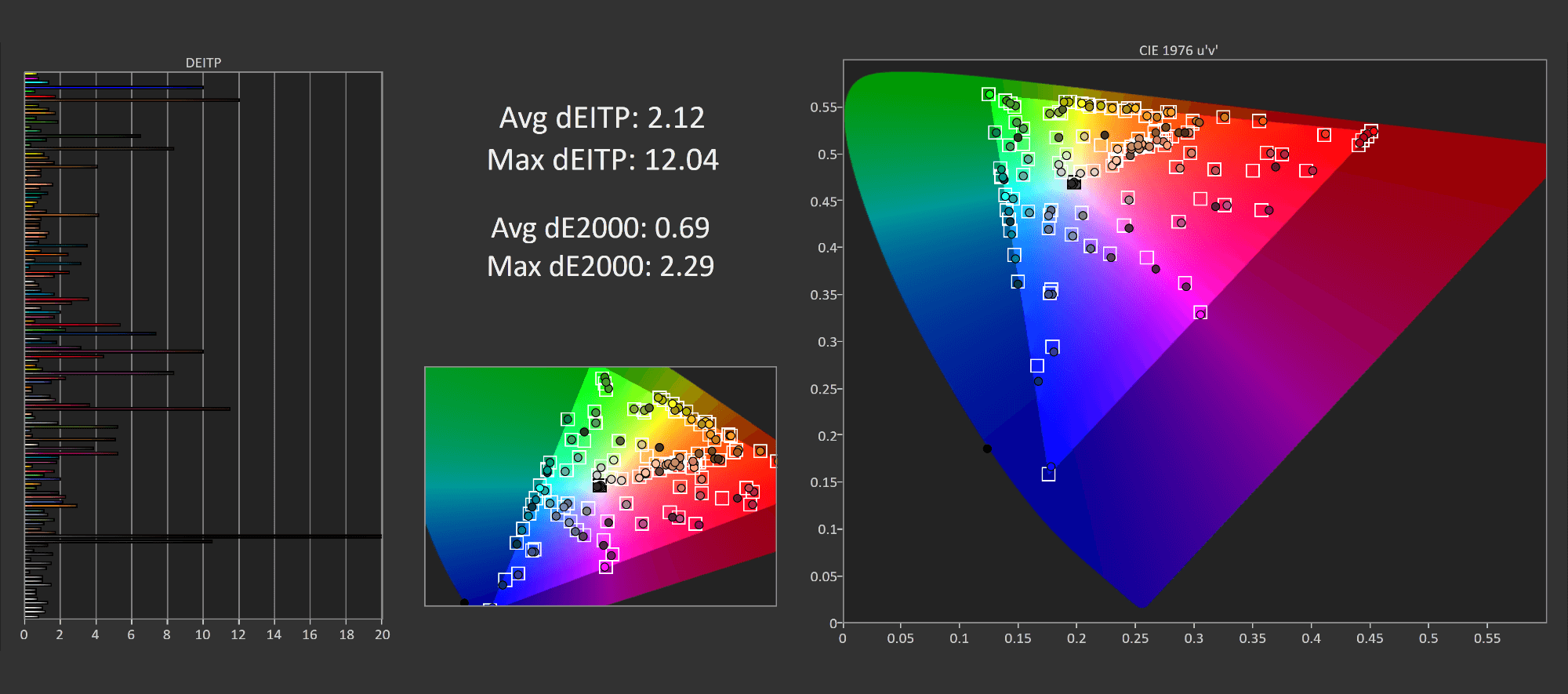Pick the violet bottom tip of the CIE locus

click(x=1142, y=605)
